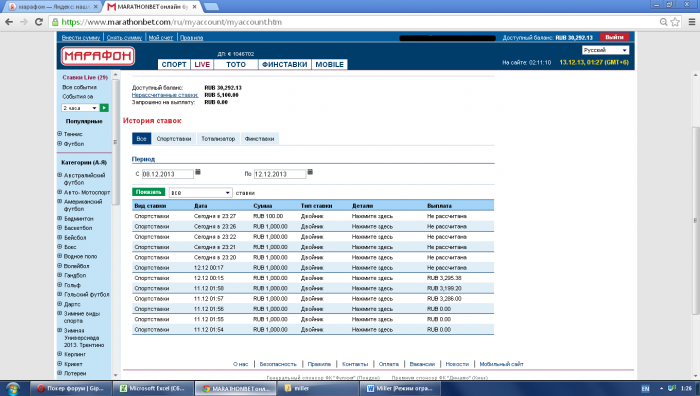The width and height of the screenshot is (700, 396).
Task: Expand the Футбол category in Популярные
Action: coord(59,143)
